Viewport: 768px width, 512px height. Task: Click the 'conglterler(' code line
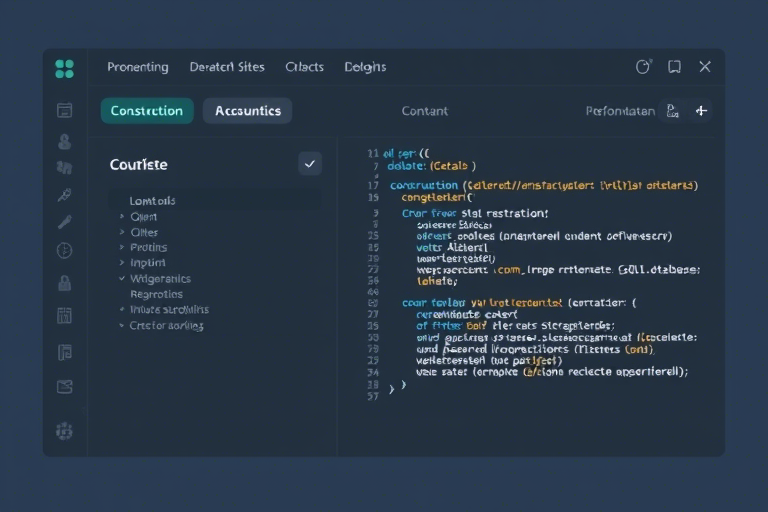(x=437, y=197)
